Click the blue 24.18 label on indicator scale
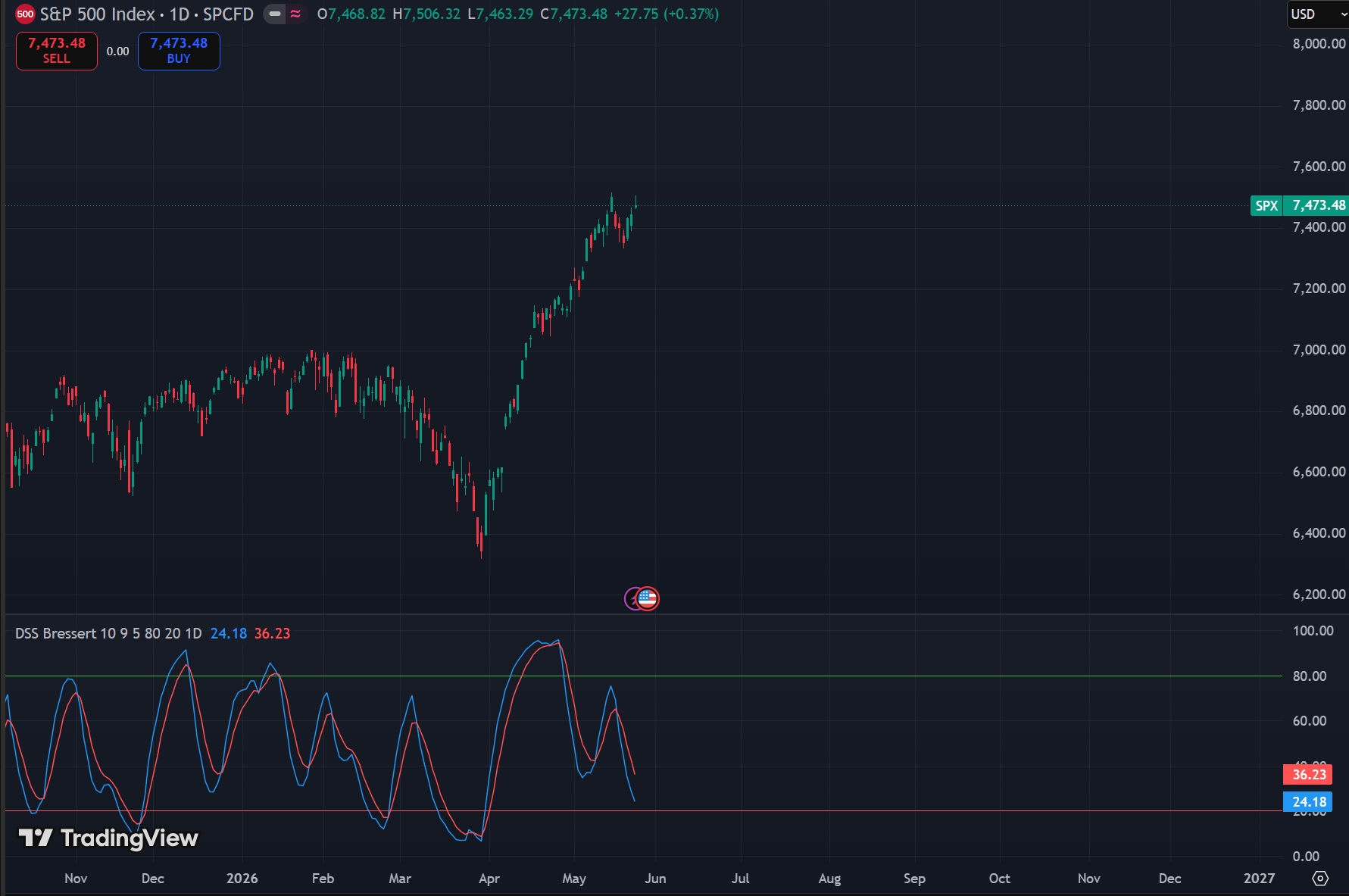 point(1308,801)
